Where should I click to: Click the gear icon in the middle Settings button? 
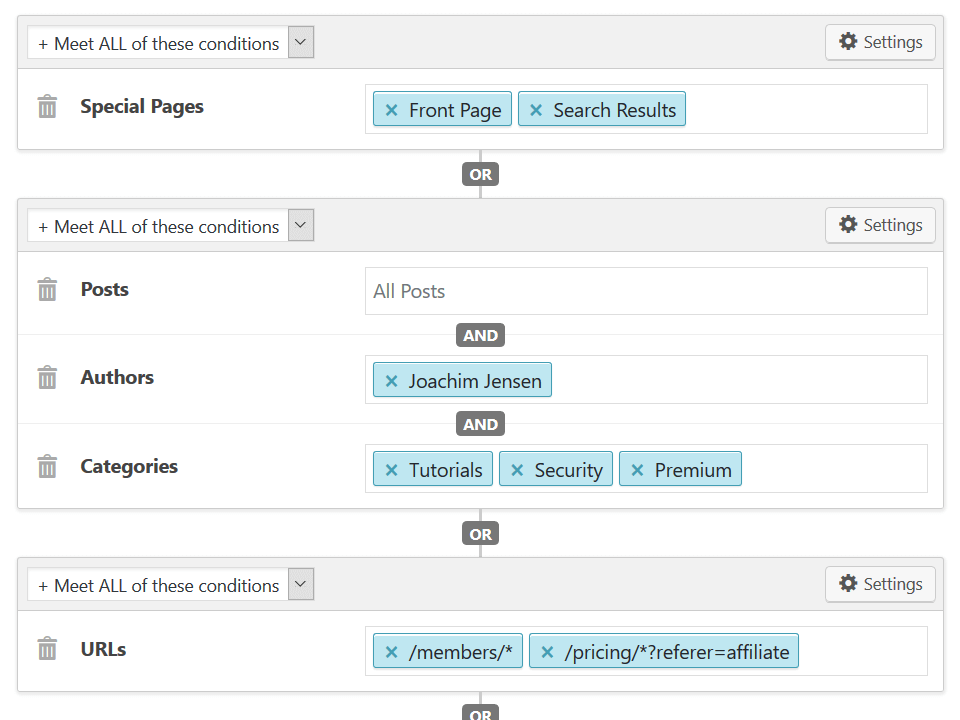[x=849, y=225]
